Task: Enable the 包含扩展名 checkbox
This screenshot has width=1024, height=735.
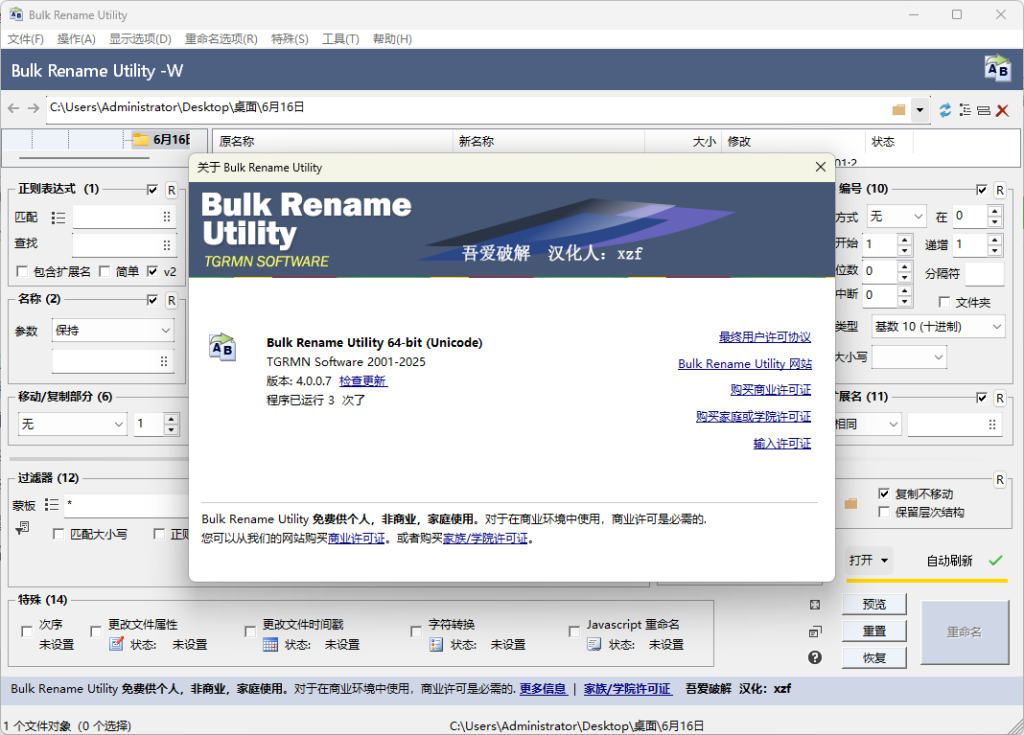Action: [x=23, y=271]
